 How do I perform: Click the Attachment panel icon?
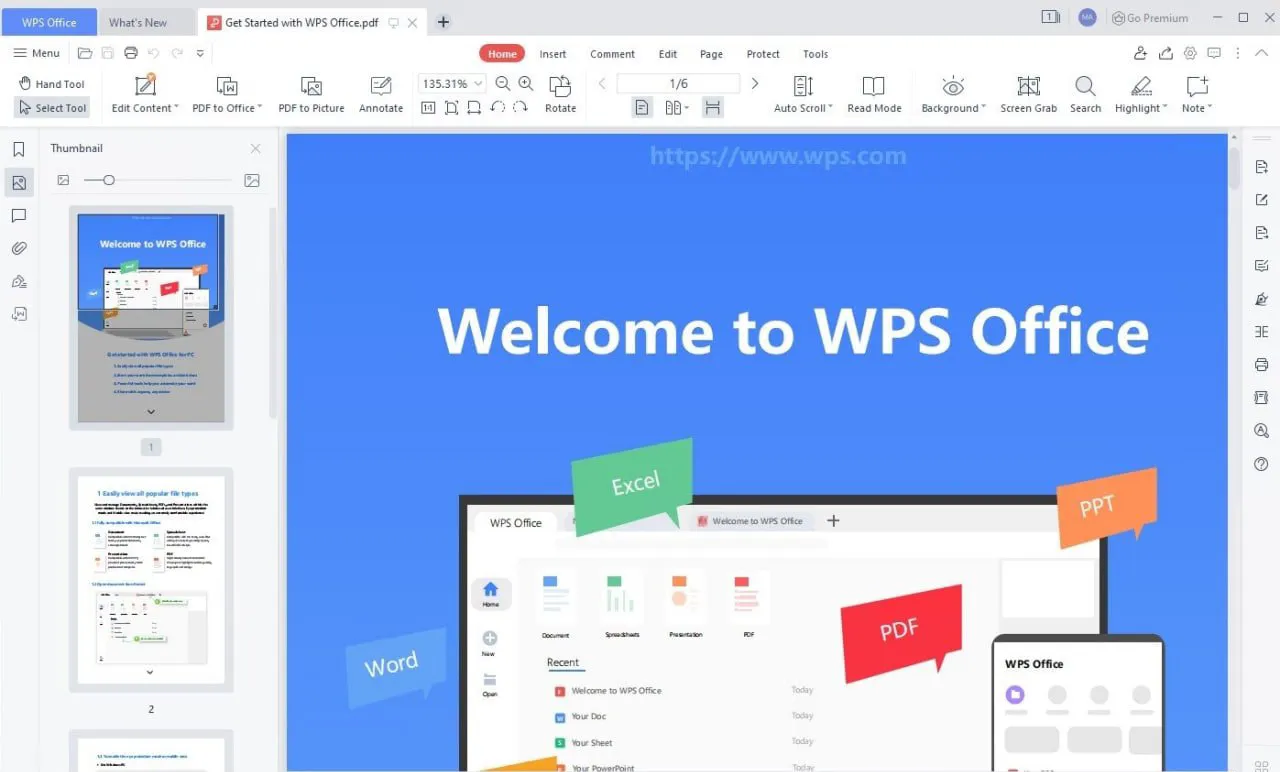pyautogui.click(x=18, y=248)
